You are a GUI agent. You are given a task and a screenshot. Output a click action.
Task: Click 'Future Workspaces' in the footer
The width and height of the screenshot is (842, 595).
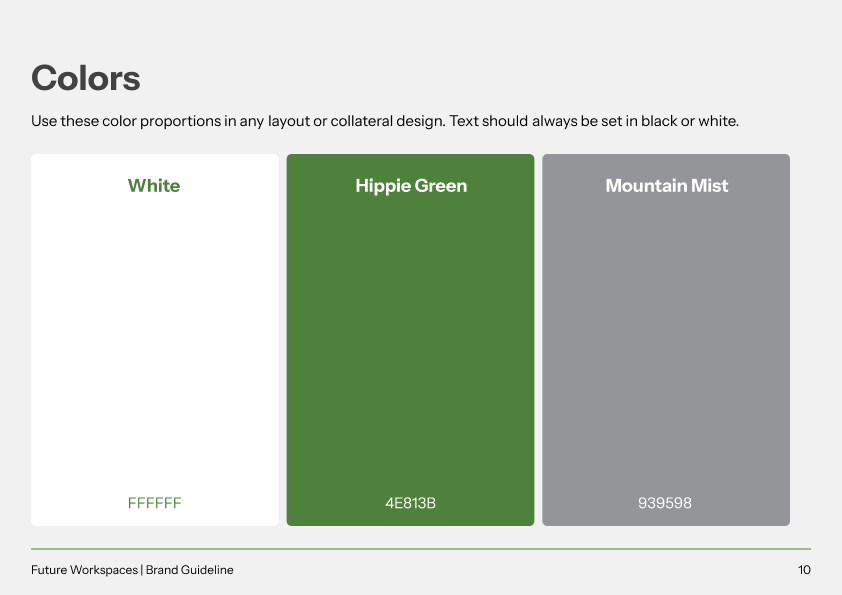coord(85,570)
